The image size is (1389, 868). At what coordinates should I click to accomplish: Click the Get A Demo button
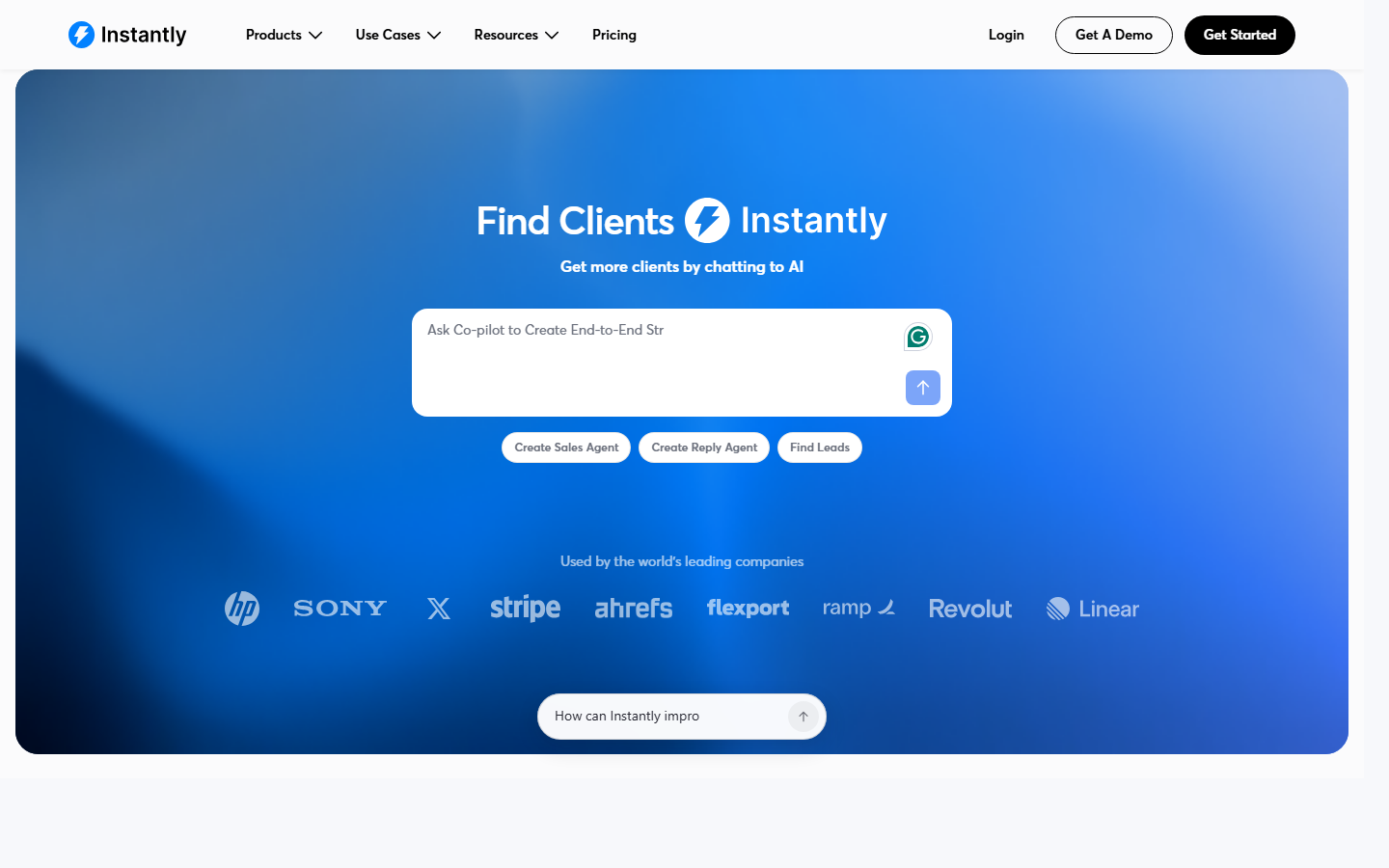point(1114,35)
